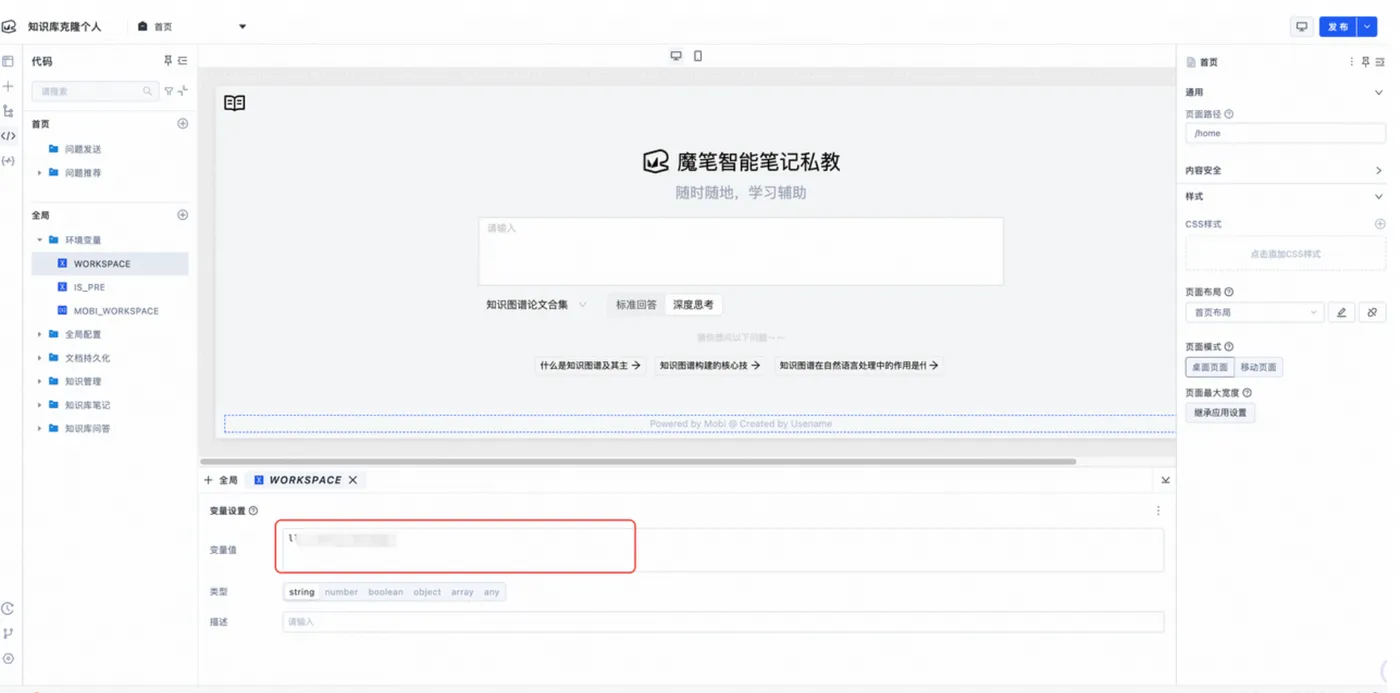Set variable type to string

302,592
